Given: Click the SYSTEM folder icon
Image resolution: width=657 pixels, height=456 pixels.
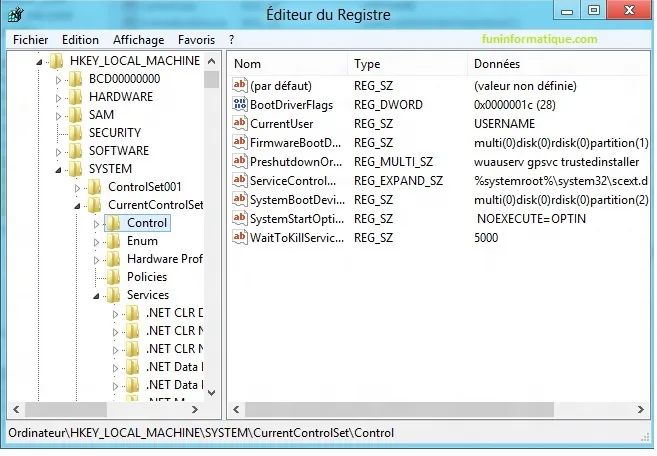Looking at the screenshot, I should coord(75,169).
